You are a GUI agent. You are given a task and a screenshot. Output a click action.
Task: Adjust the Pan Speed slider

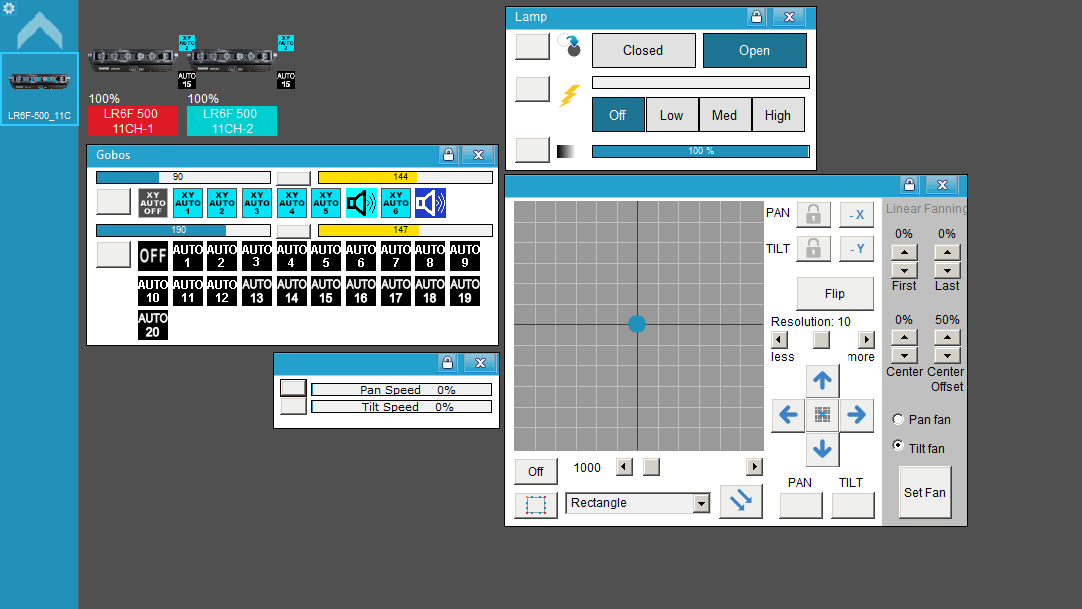pyautogui.click(x=402, y=390)
